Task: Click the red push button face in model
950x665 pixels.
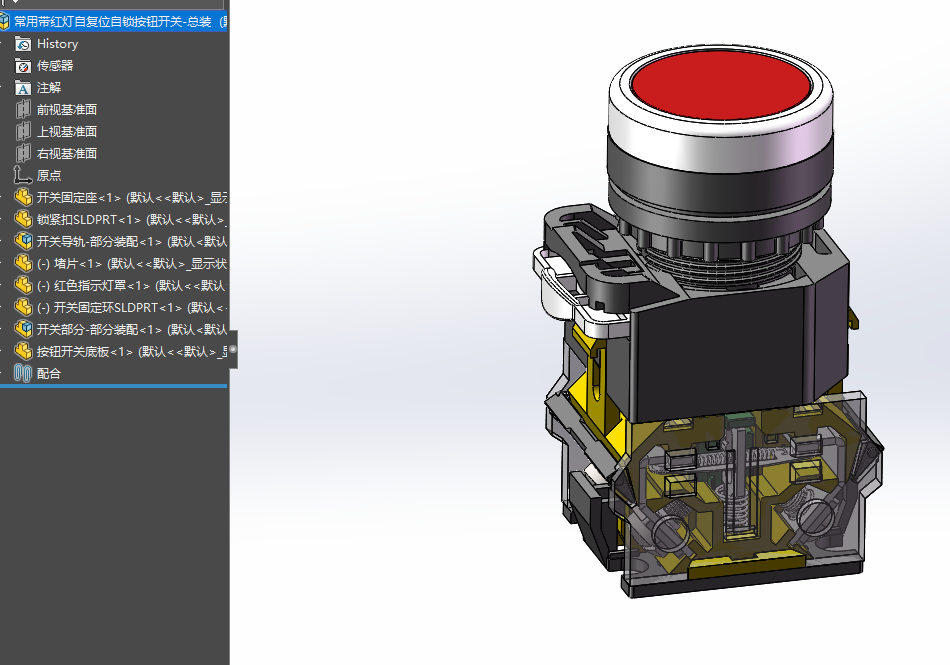Action: [719, 86]
